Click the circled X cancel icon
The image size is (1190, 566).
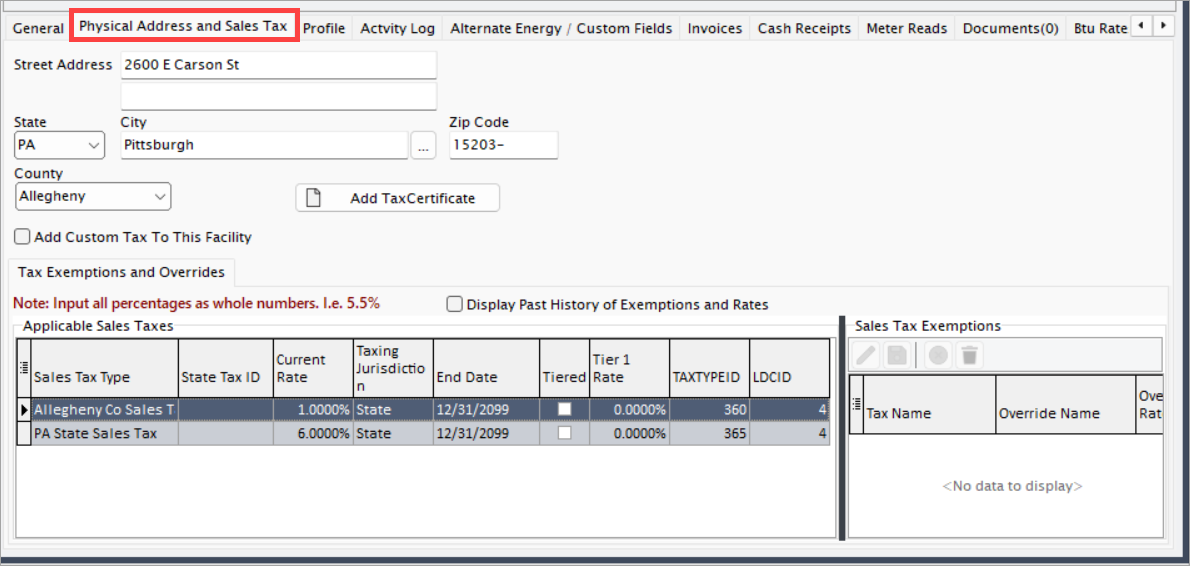point(939,354)
